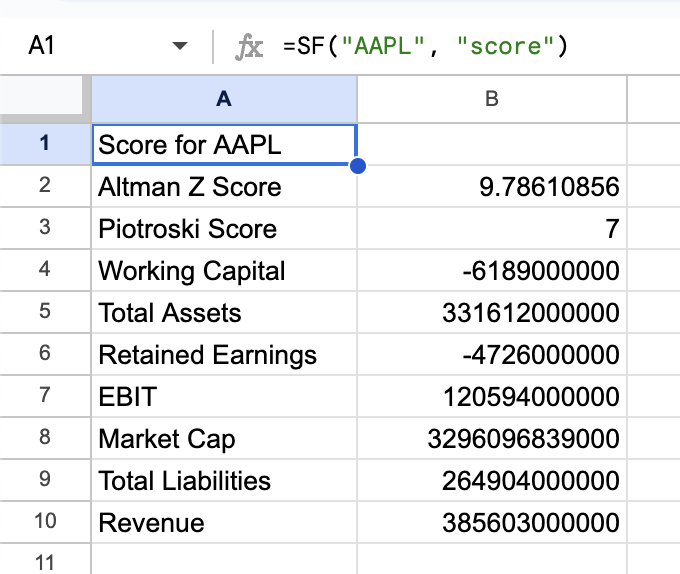Click the blue fill handle on A1
Screen dimensions: 680x574
357,166
